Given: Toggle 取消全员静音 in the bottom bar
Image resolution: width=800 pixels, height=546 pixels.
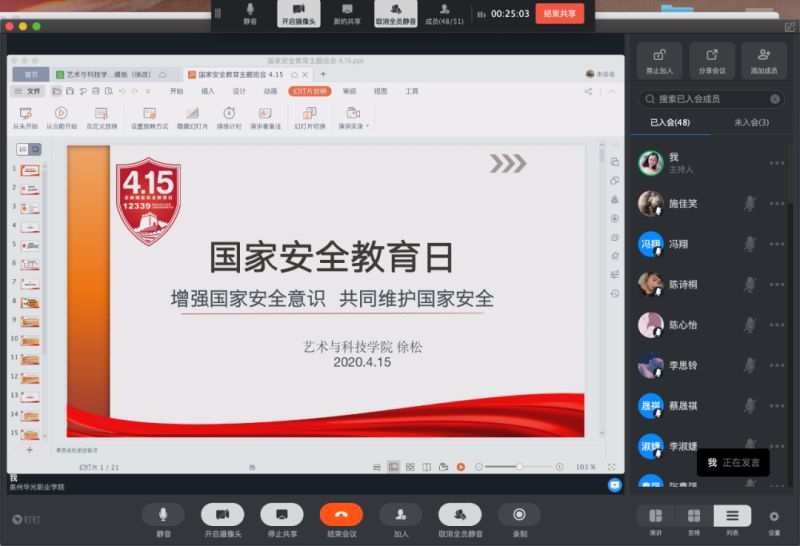Looking at the screenshot, I should tap(460, 515).
